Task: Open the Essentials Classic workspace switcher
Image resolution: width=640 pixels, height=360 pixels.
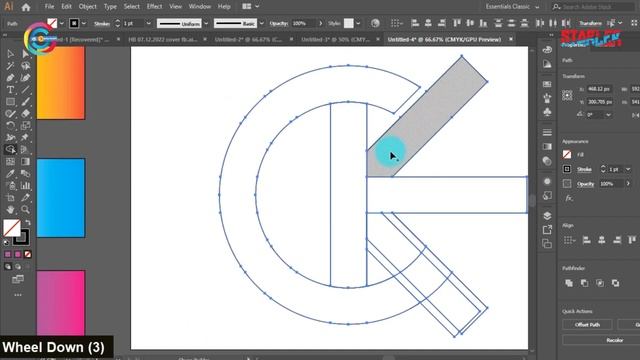Action: pos(512,7)
